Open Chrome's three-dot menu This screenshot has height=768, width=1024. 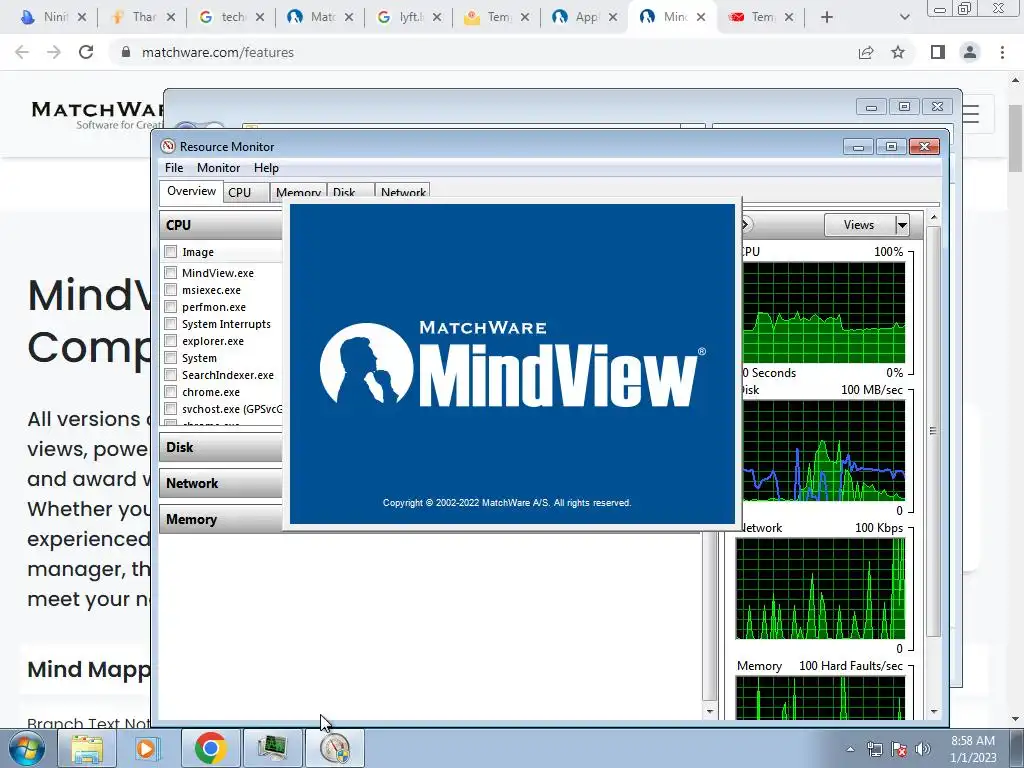(1002, 52)
